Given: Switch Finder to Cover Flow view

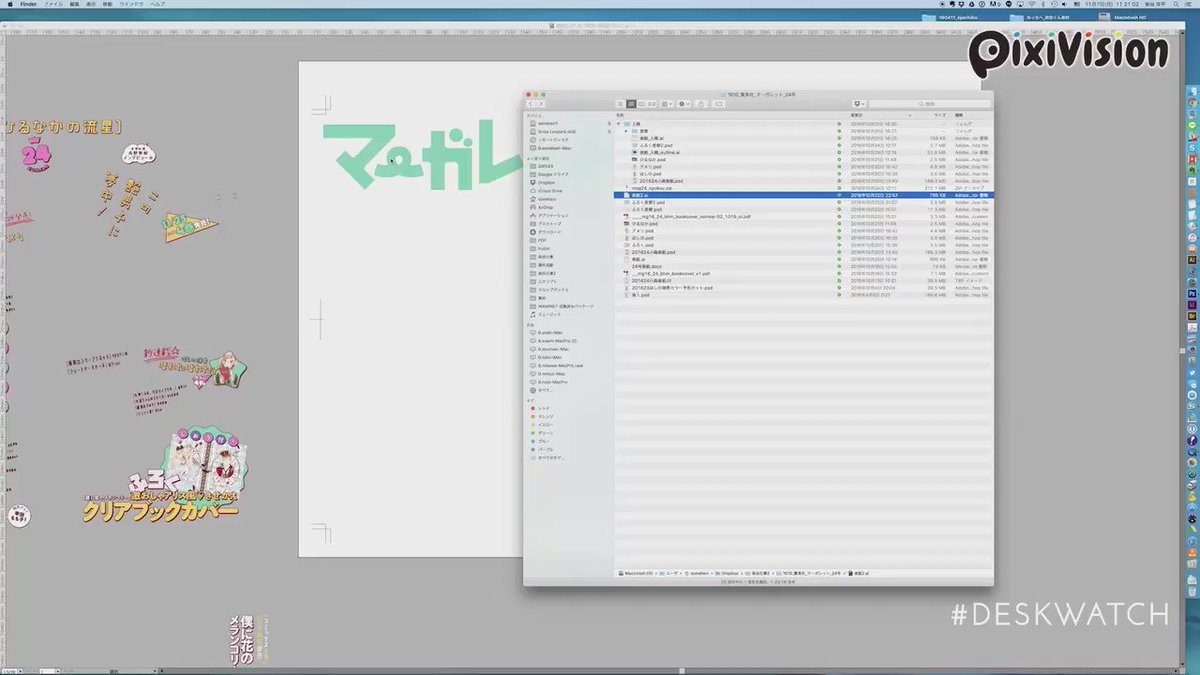Looking at the screenshot, I should coord(651,104).
